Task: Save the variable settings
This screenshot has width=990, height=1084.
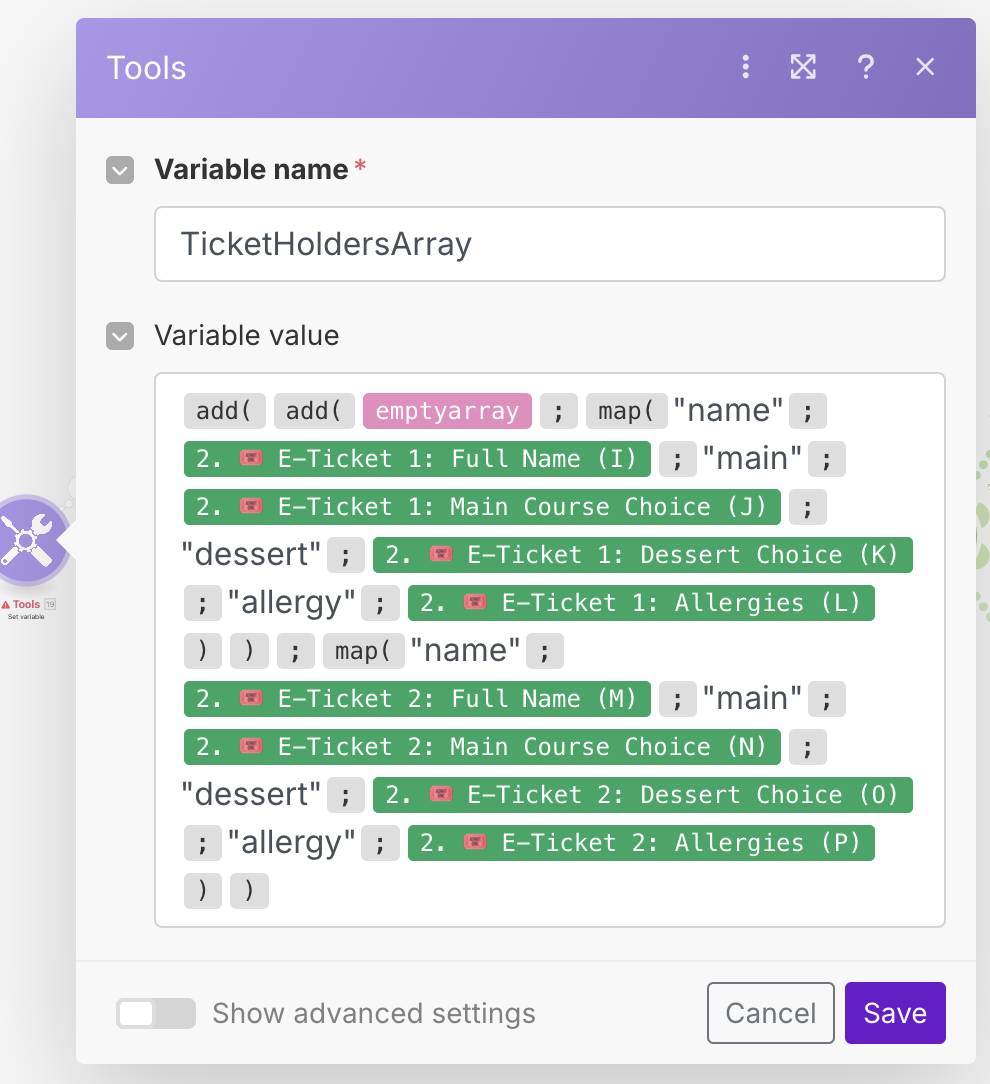Action: [x=895, y=1013]
